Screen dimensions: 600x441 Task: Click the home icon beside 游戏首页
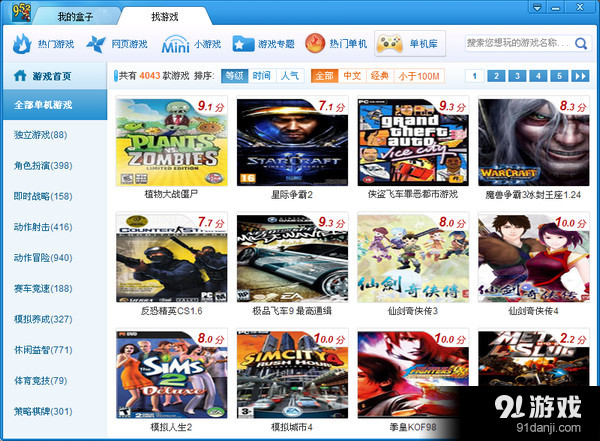click(20, 75)
